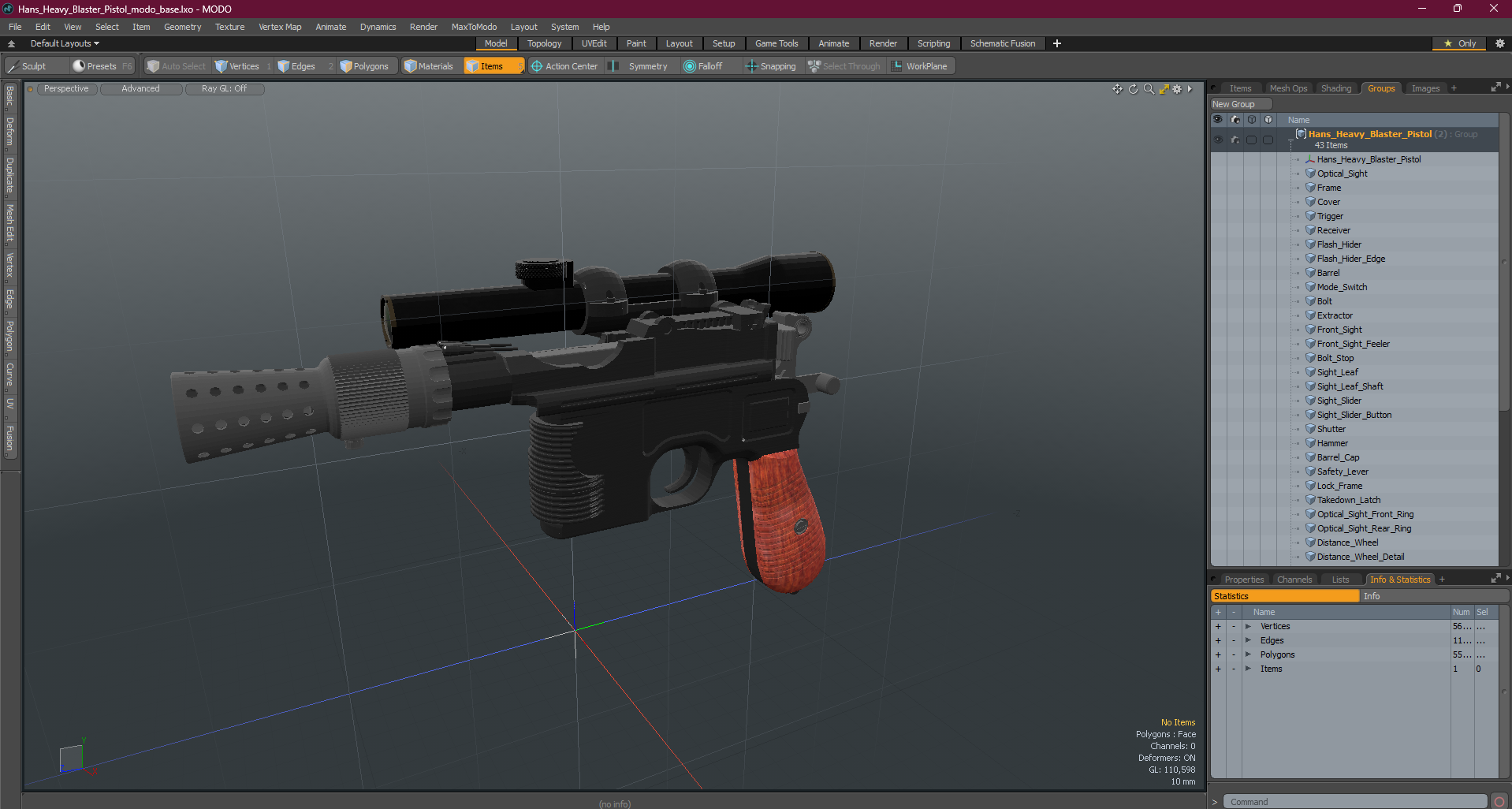
Task: Open the layout preferences gear icon
Action: (1499, 43)
